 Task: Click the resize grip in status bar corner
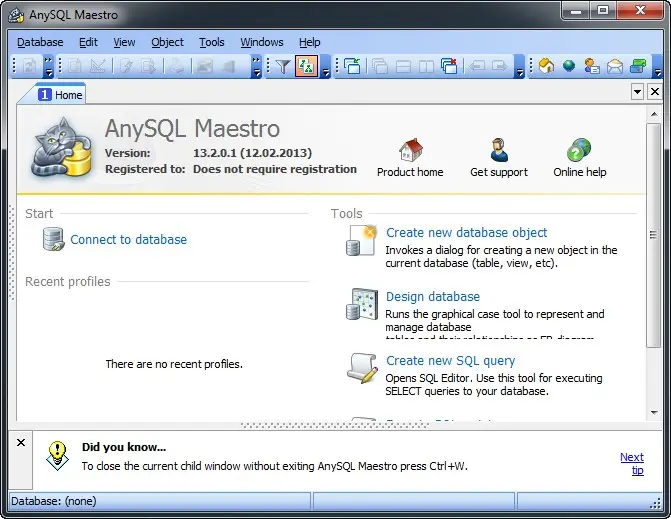(x=656, y=504)
